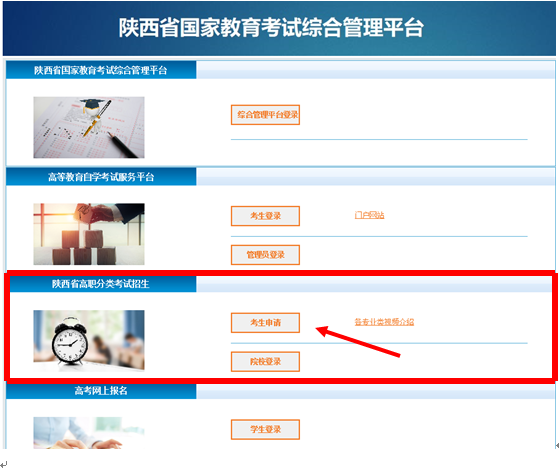The width and height of the screenshot is (559, 468).
Task: Click the alarm clock thumbnail image
Action: click(x=89, y=341)
